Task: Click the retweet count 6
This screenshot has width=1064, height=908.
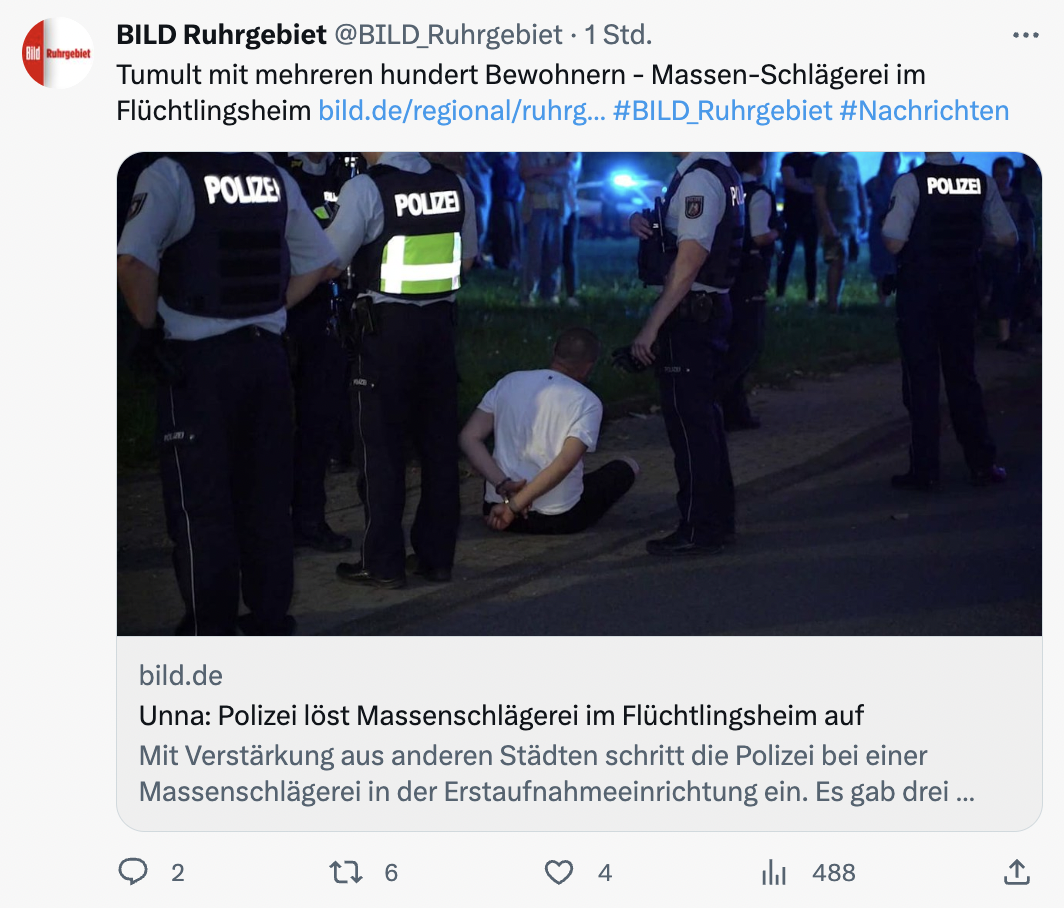Action: [x=391, y=873]
